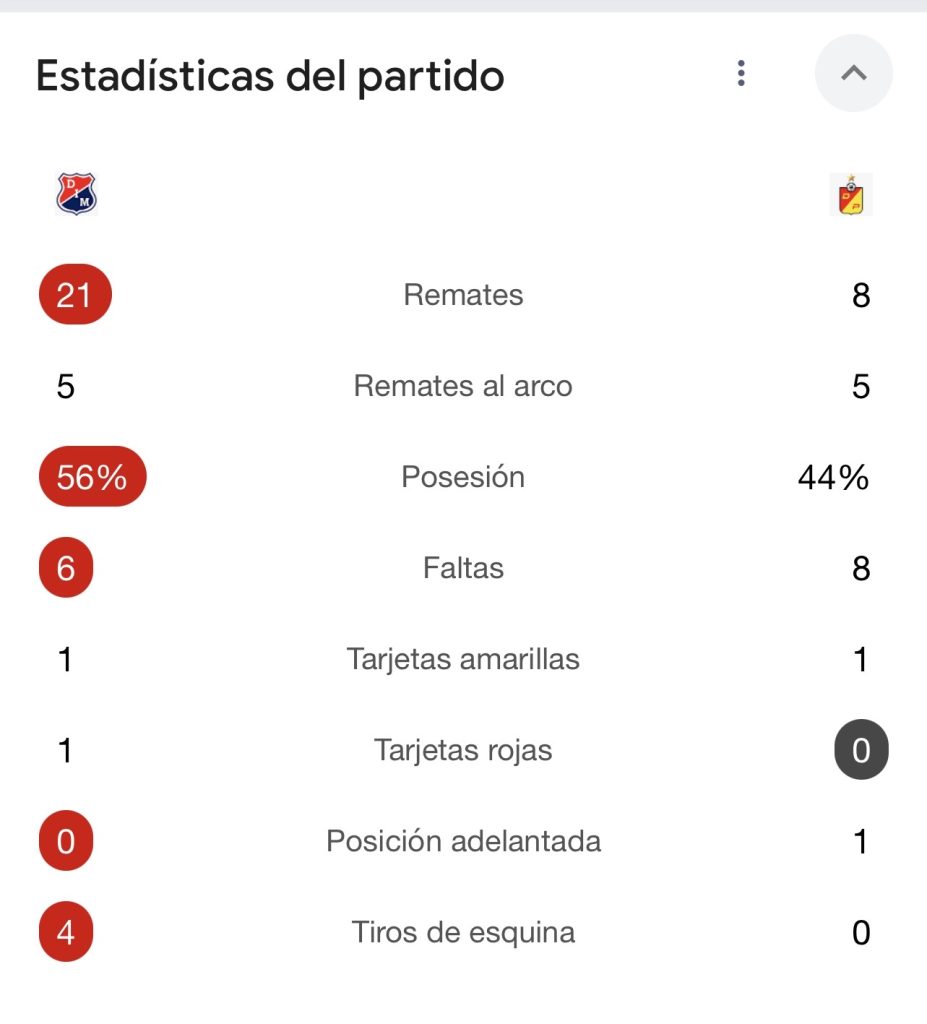Open the three-dot more options menu

point(741,73)
